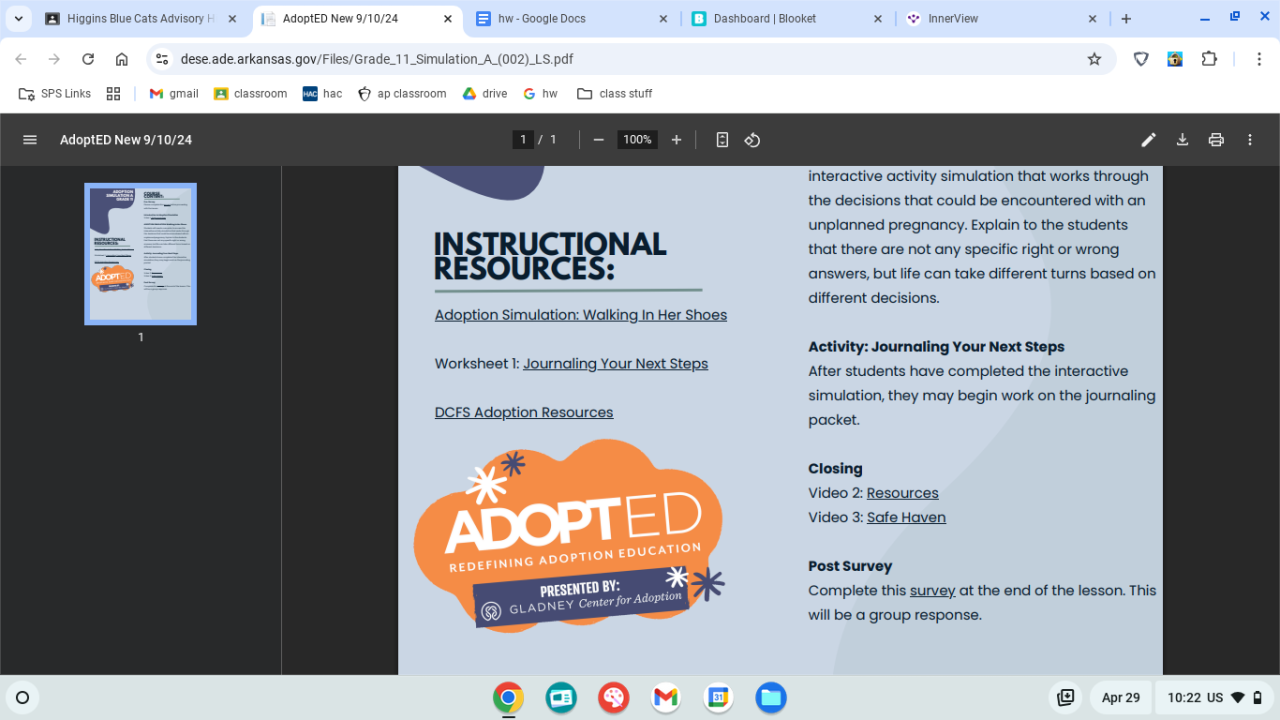Open the hac bookmark

point(322,94)
